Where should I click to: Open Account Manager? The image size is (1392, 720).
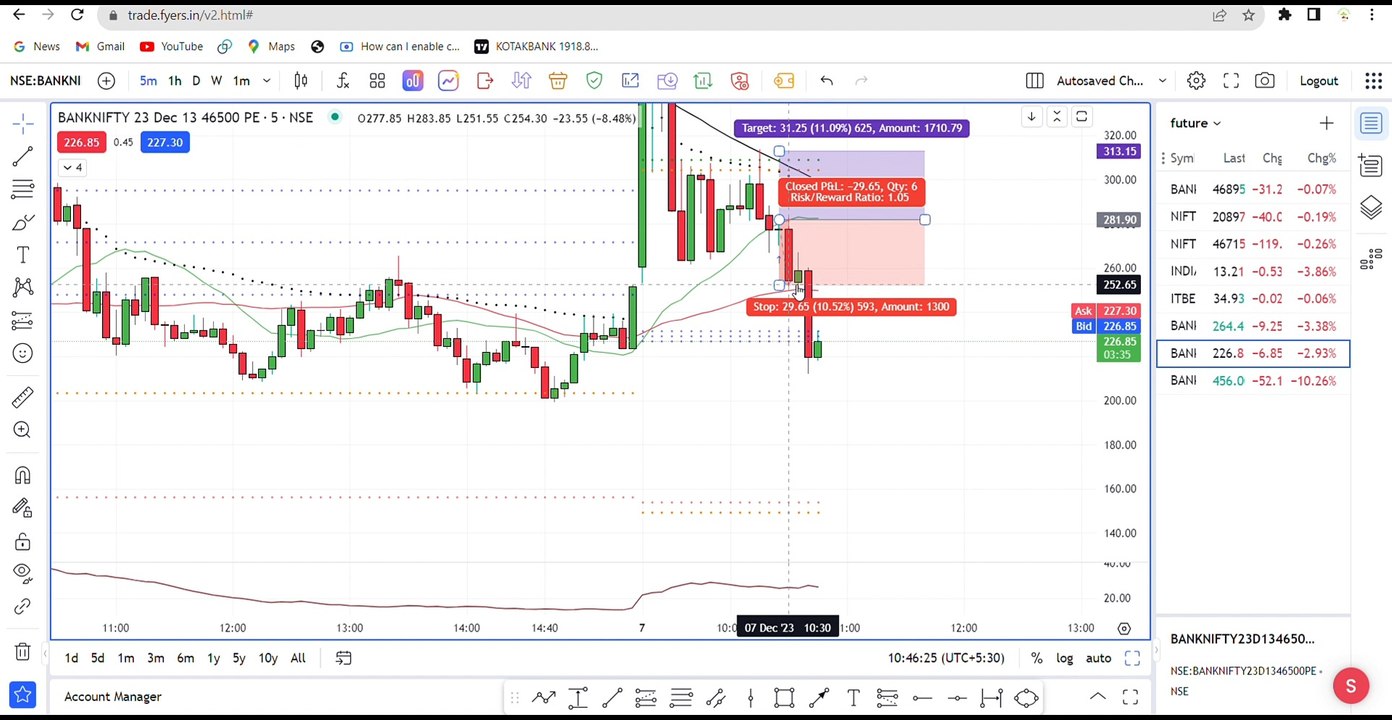coord(113,697)
